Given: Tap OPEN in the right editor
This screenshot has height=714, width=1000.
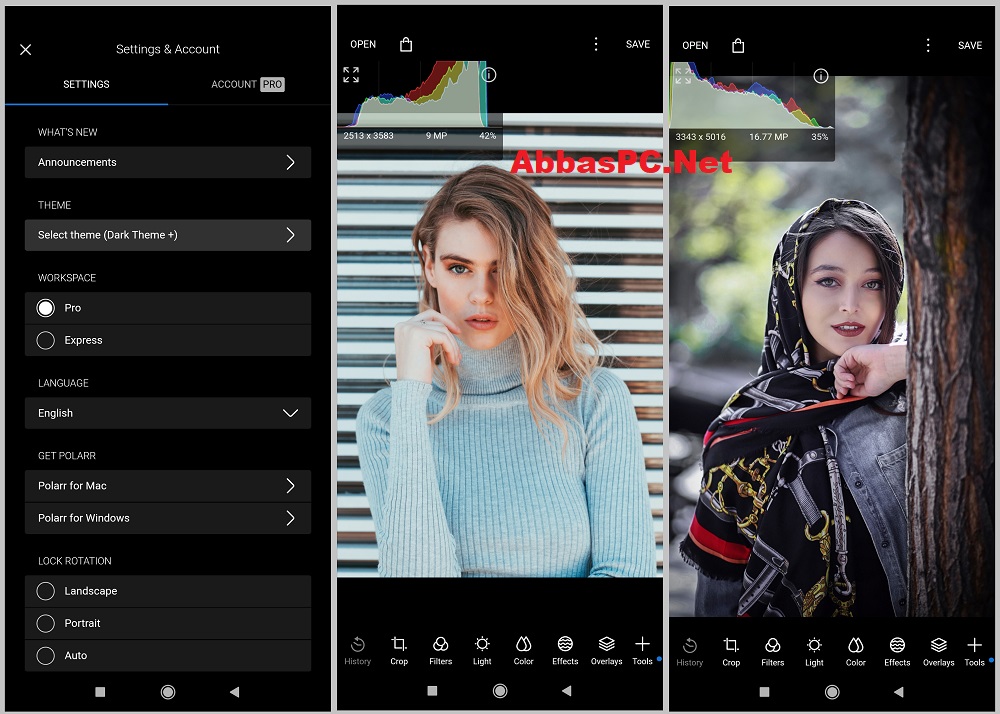Looking at the screenshot, I should (695, 45).
